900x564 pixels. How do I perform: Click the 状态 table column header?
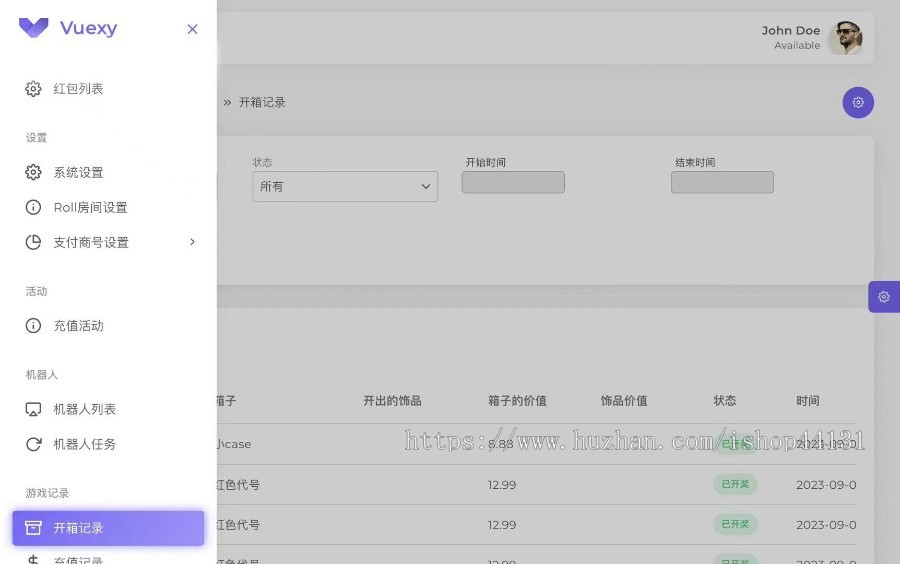pos(724,401)
